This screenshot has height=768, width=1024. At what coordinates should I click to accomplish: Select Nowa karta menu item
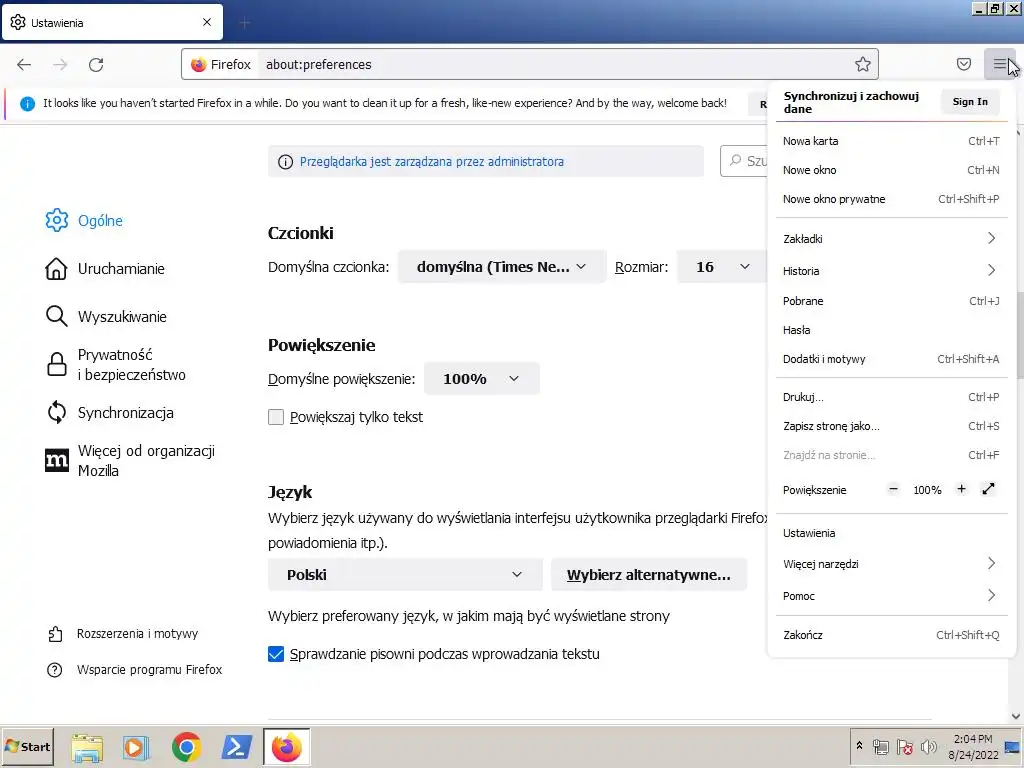(x=891, y=141)
